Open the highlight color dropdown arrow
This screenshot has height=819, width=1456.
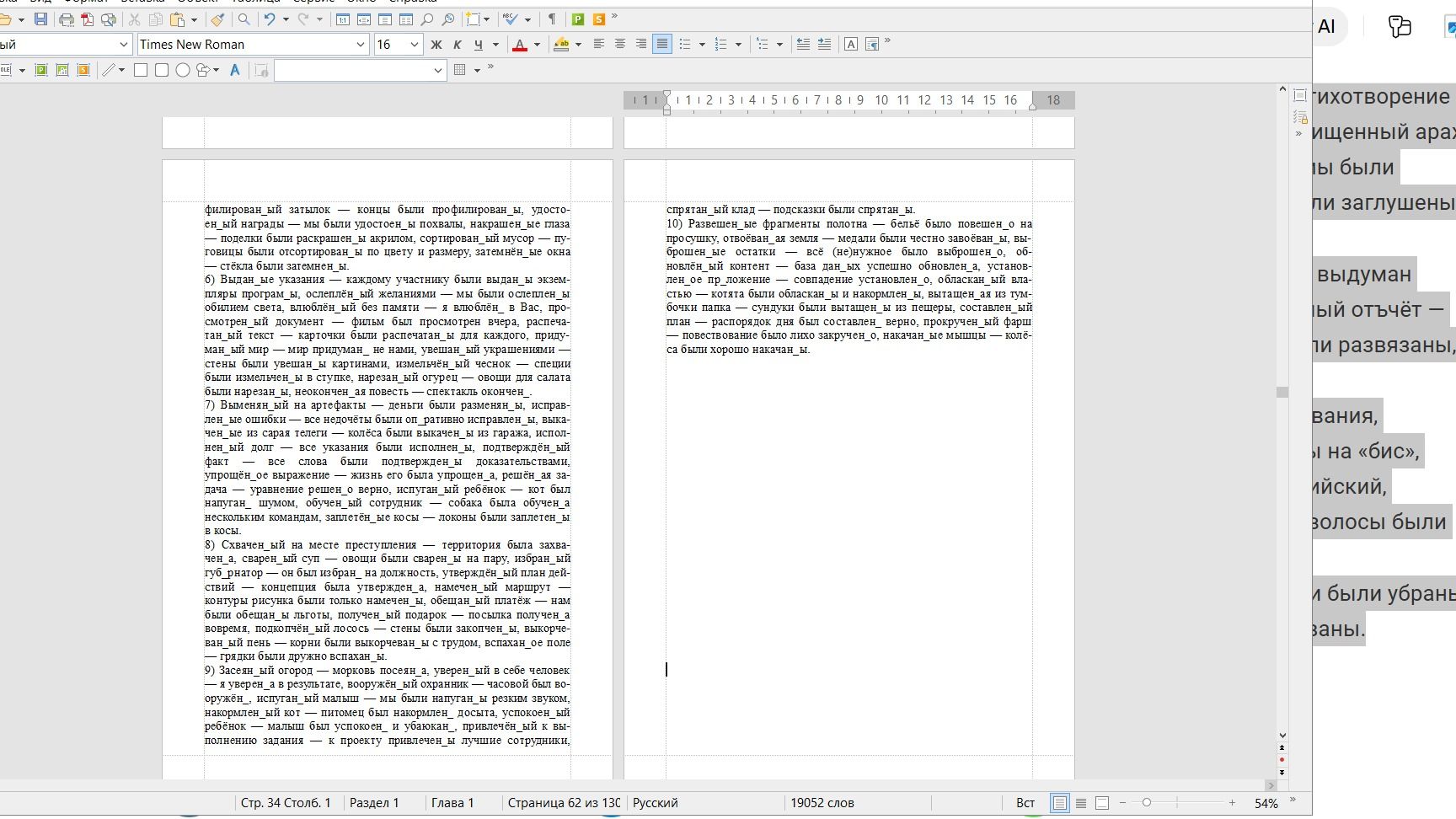[578, 45]
